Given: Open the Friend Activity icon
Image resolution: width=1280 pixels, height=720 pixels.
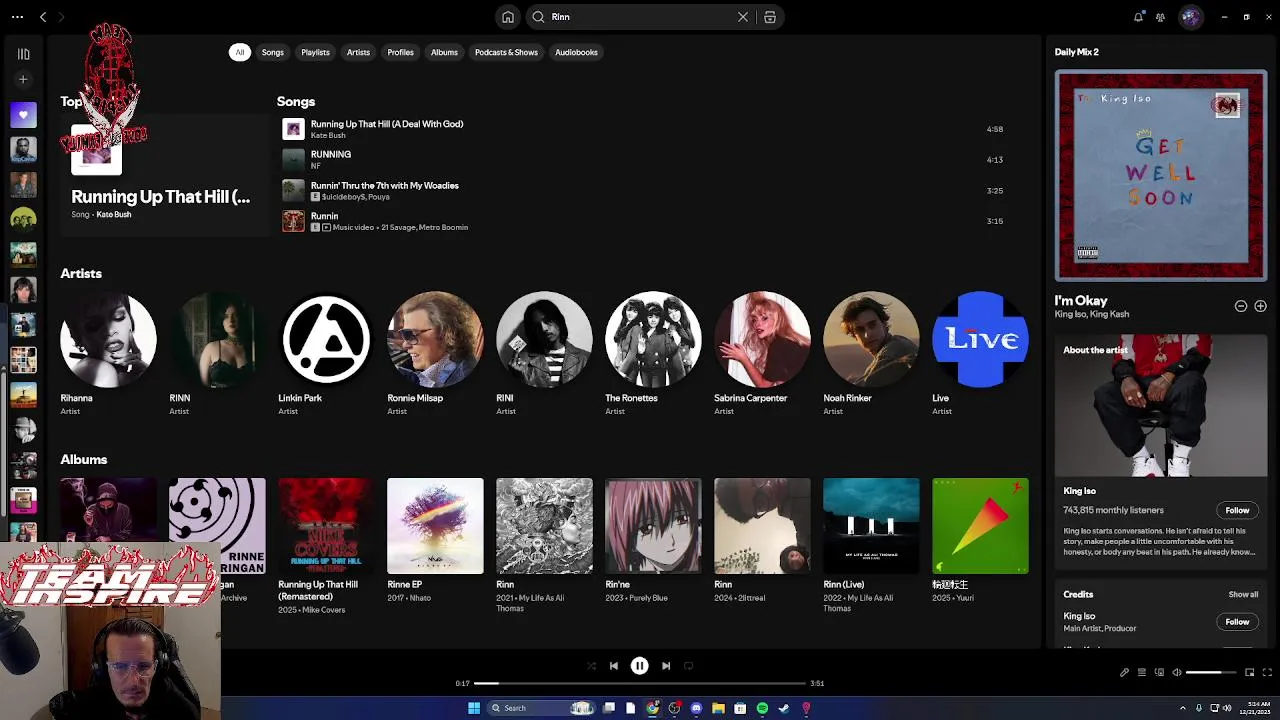Looking at the screenshot, I should [x=1160, y=17].
